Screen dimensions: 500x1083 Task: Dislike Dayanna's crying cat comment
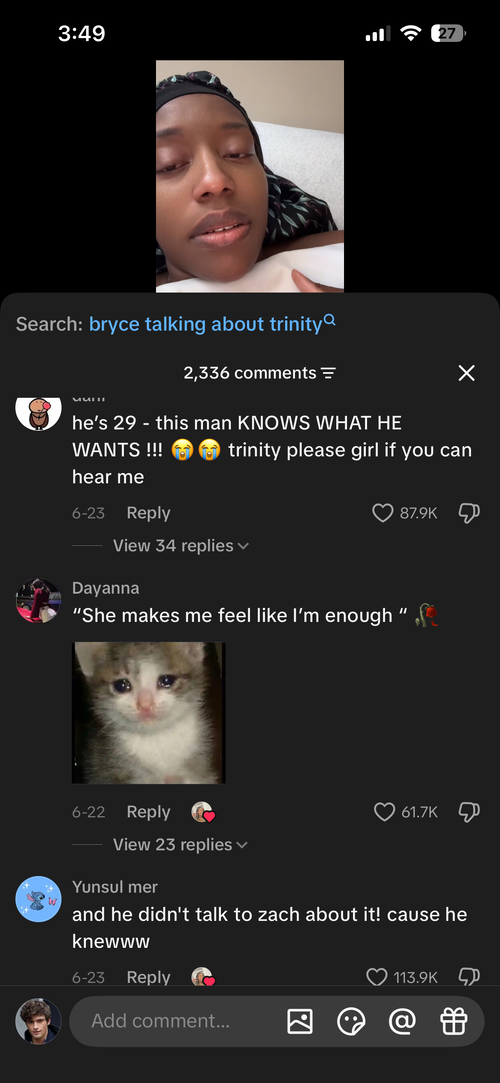click(x=468, y=812)
